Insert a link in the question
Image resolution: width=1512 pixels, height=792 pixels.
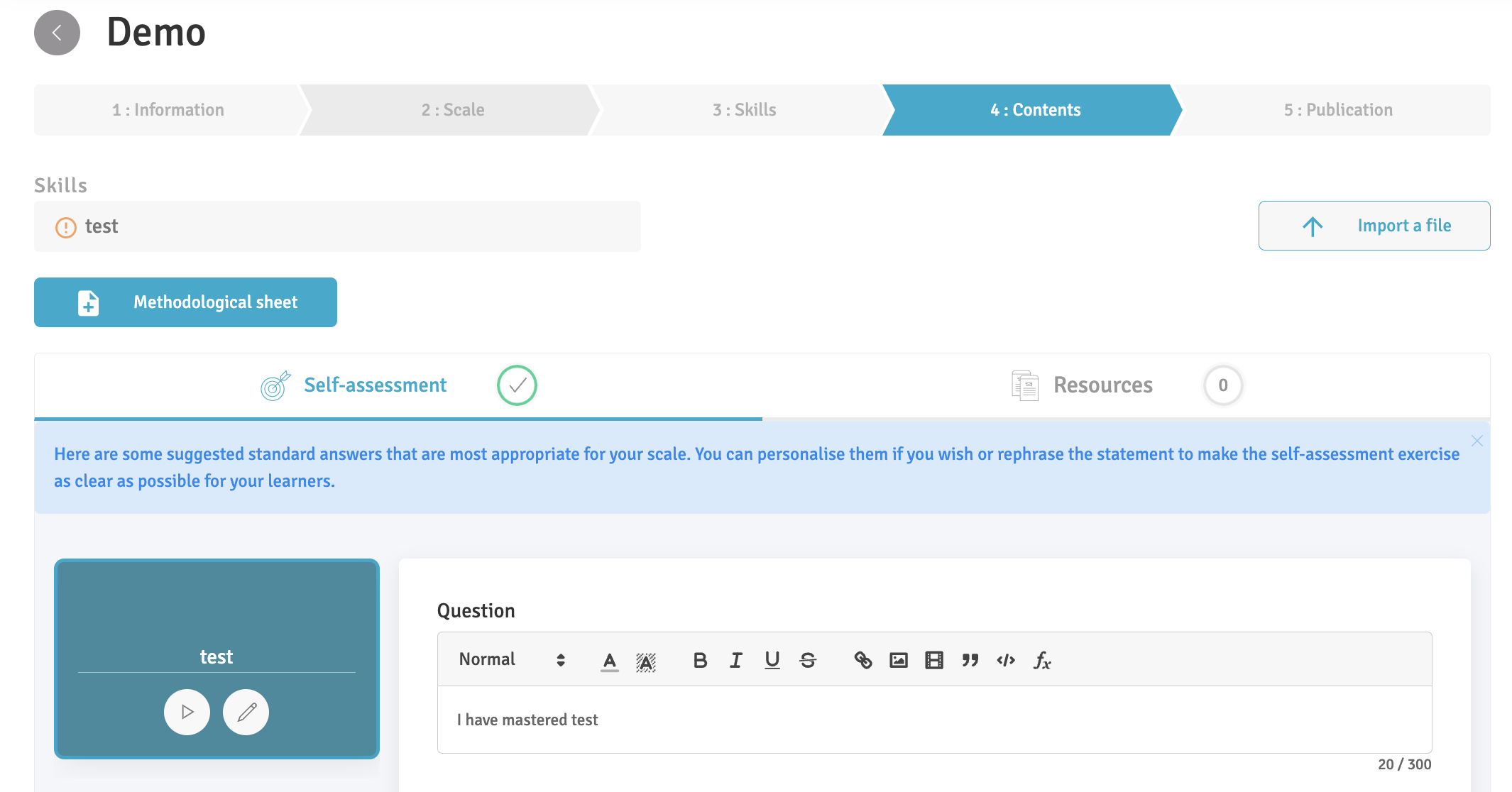[x=862, y=660]
